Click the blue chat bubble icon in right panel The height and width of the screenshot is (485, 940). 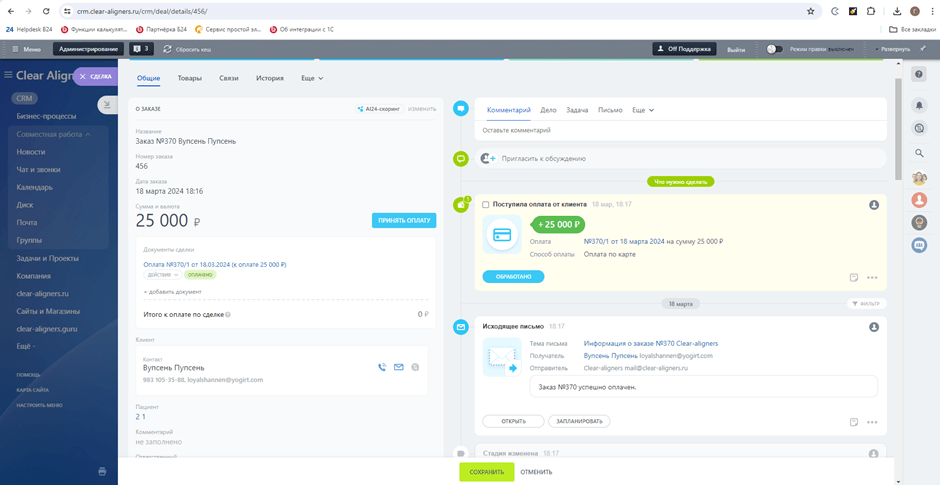coord(919,245)
